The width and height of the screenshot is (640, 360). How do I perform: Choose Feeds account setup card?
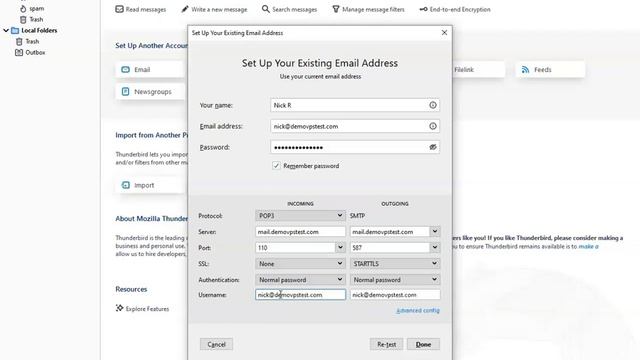tap(550, 70)
